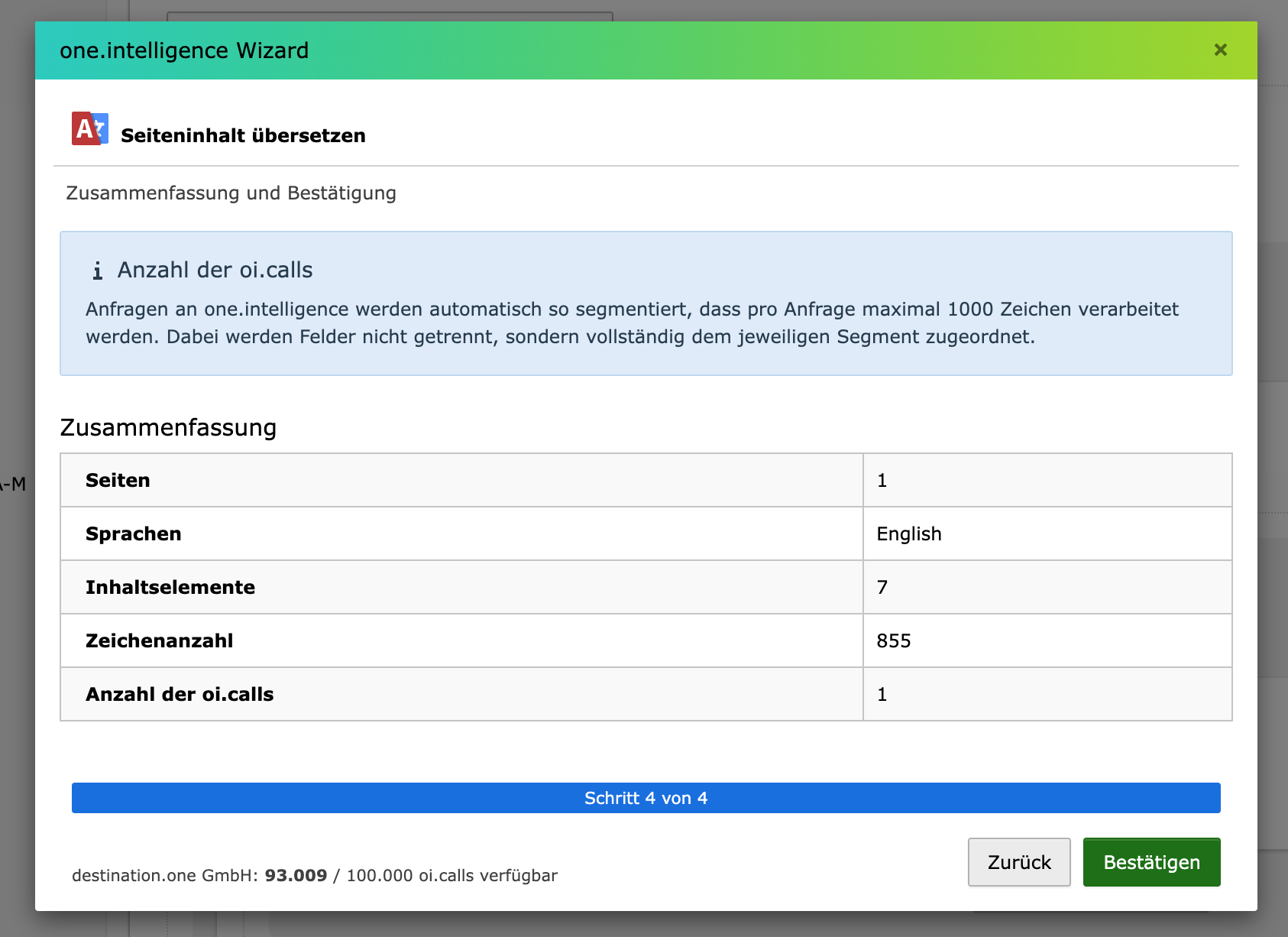The width and height of the screenshot is (1288, 937).
Task: Click the Anzahl der oi.calls table row label
Action: (x=179, y=694)
